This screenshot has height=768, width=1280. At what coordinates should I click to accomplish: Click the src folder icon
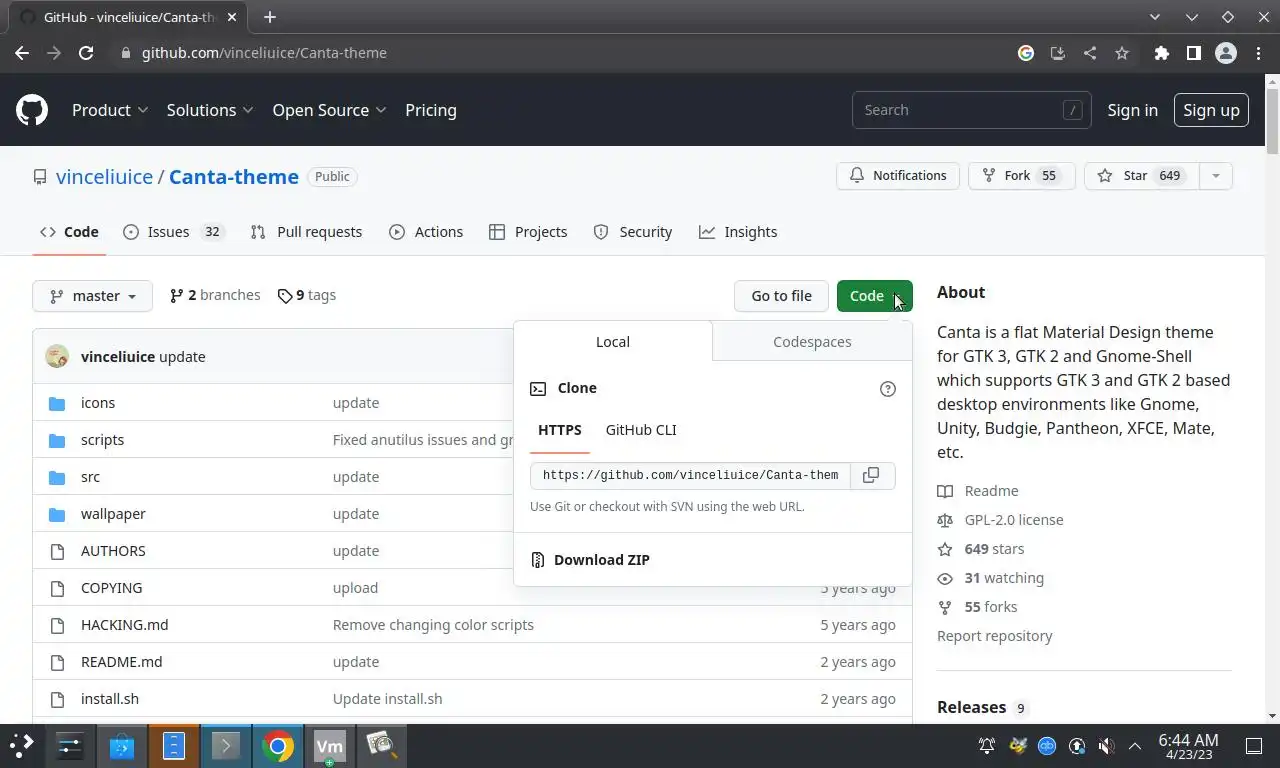click(57, 477)
